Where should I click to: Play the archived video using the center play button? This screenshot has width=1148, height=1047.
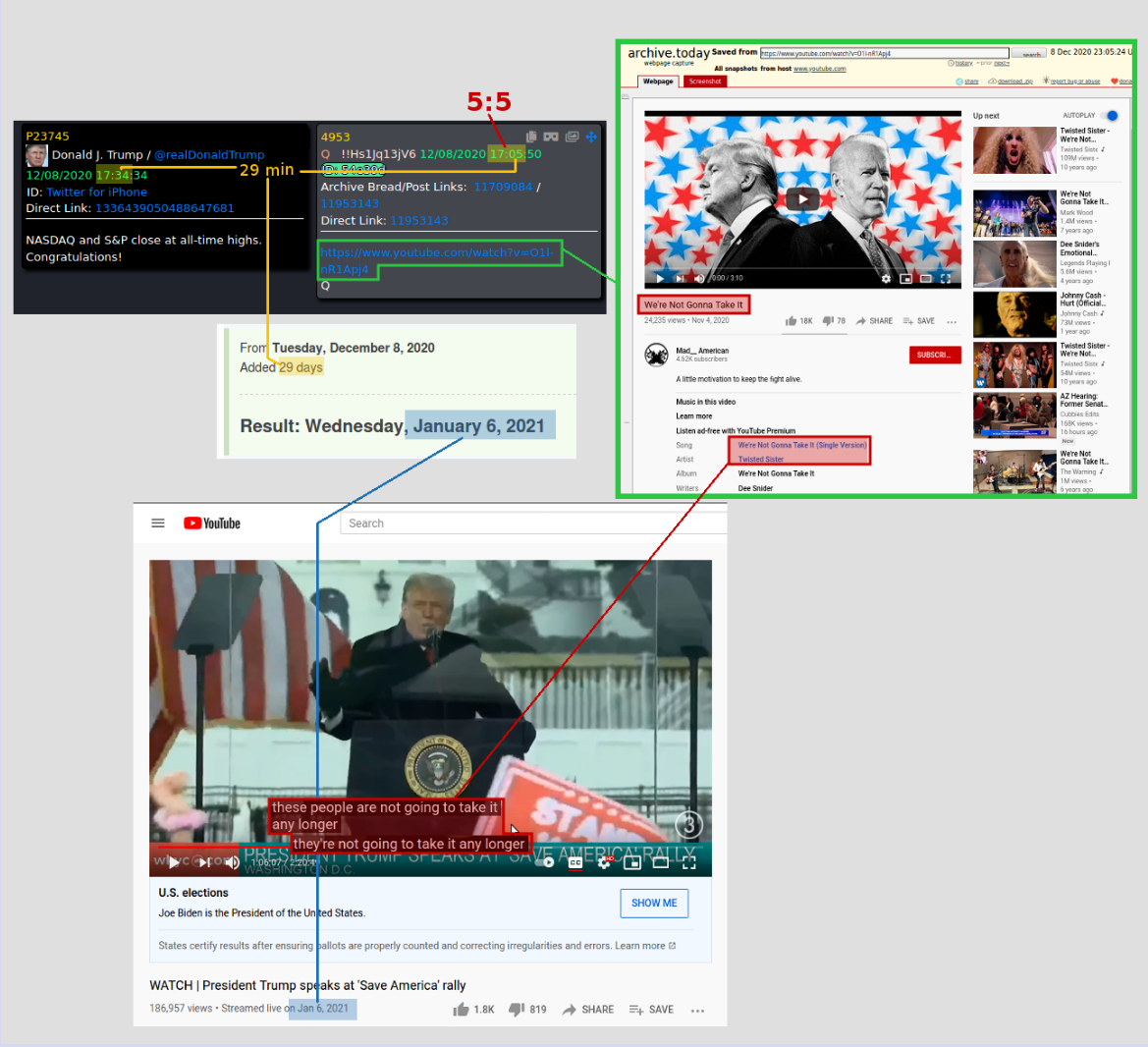[802, 198]
